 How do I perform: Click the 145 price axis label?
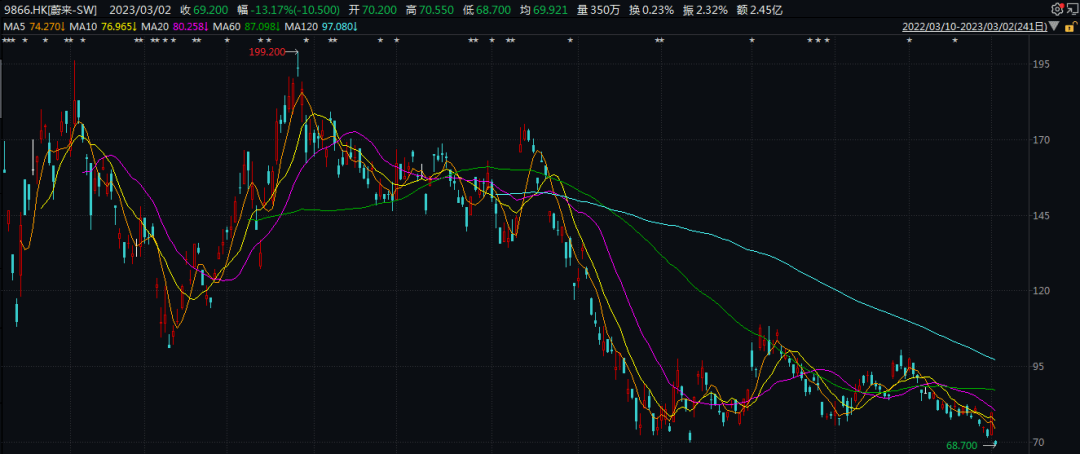1043,216
